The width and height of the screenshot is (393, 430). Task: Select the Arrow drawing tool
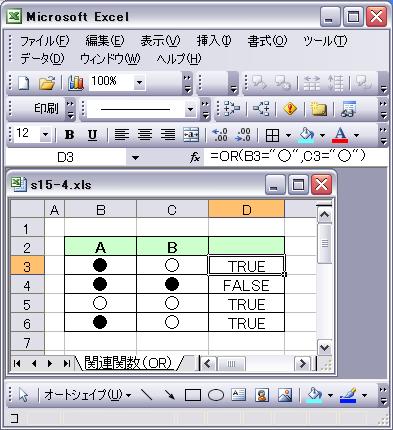(x=170, y=395)
